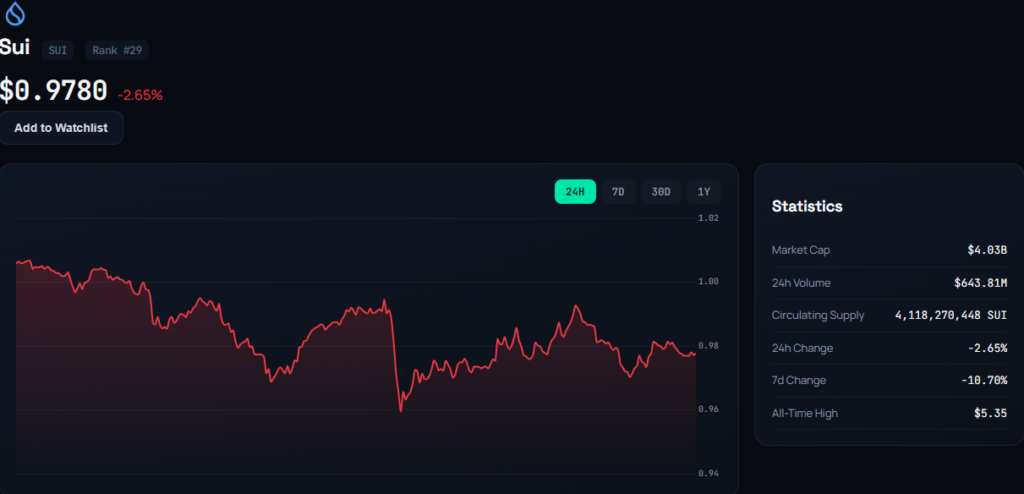Select the 24H chart range tab
This screenshot has width=1024, height=494.
tap(575, 191)
